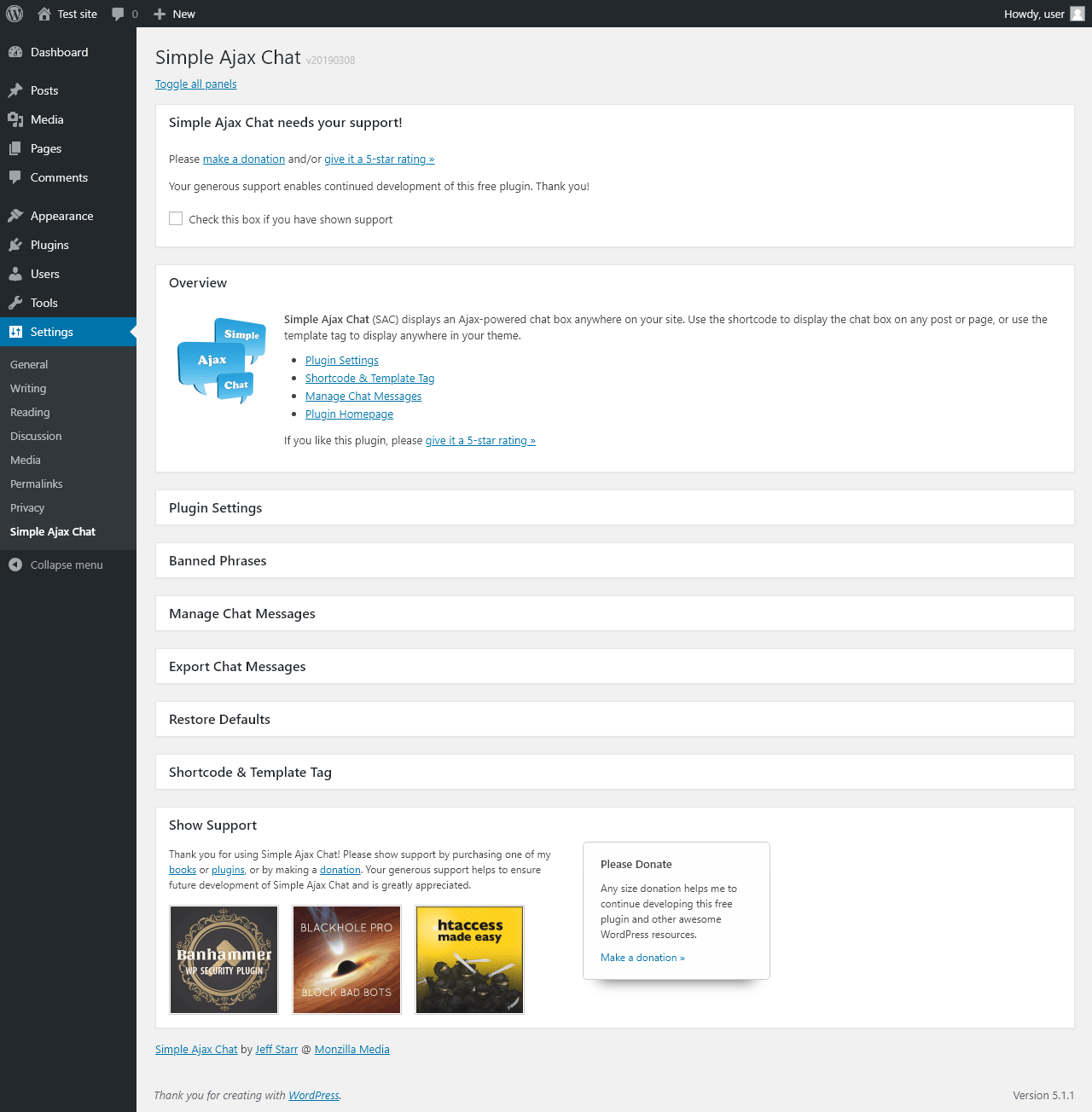
Task: Open the comments bubble icon in admin bar
Action: point(118,14)
